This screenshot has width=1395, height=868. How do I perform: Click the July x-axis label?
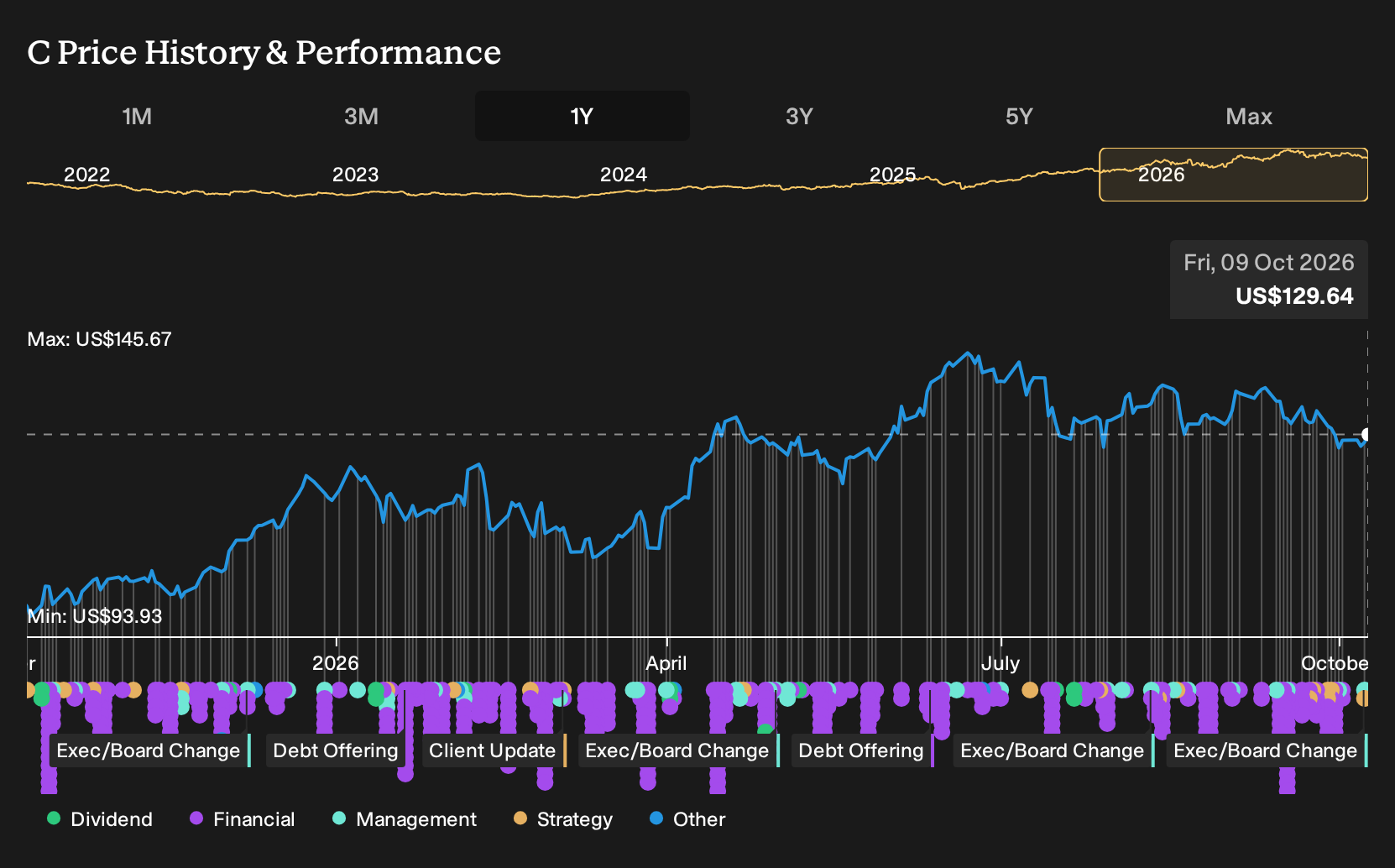pos(1001,663)
